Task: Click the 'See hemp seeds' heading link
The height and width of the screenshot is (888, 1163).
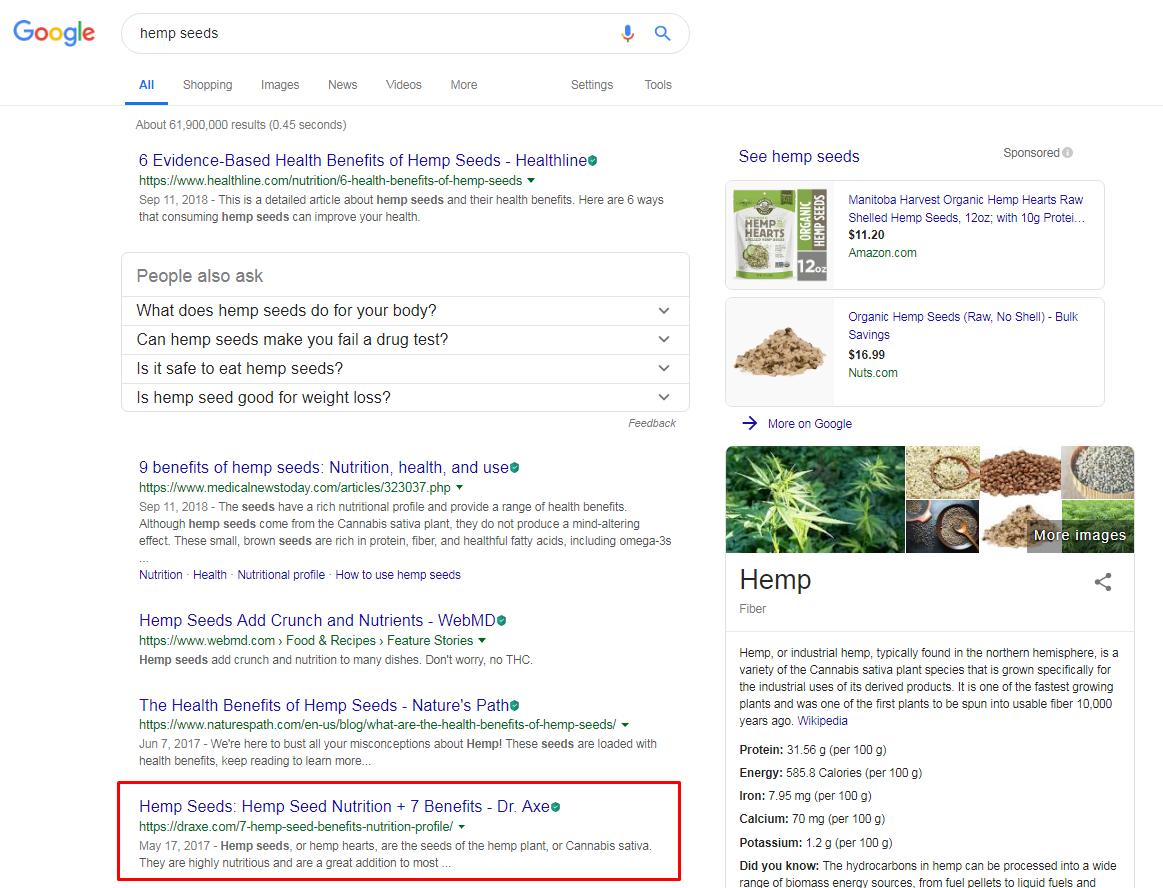Action: pos(799,157)
